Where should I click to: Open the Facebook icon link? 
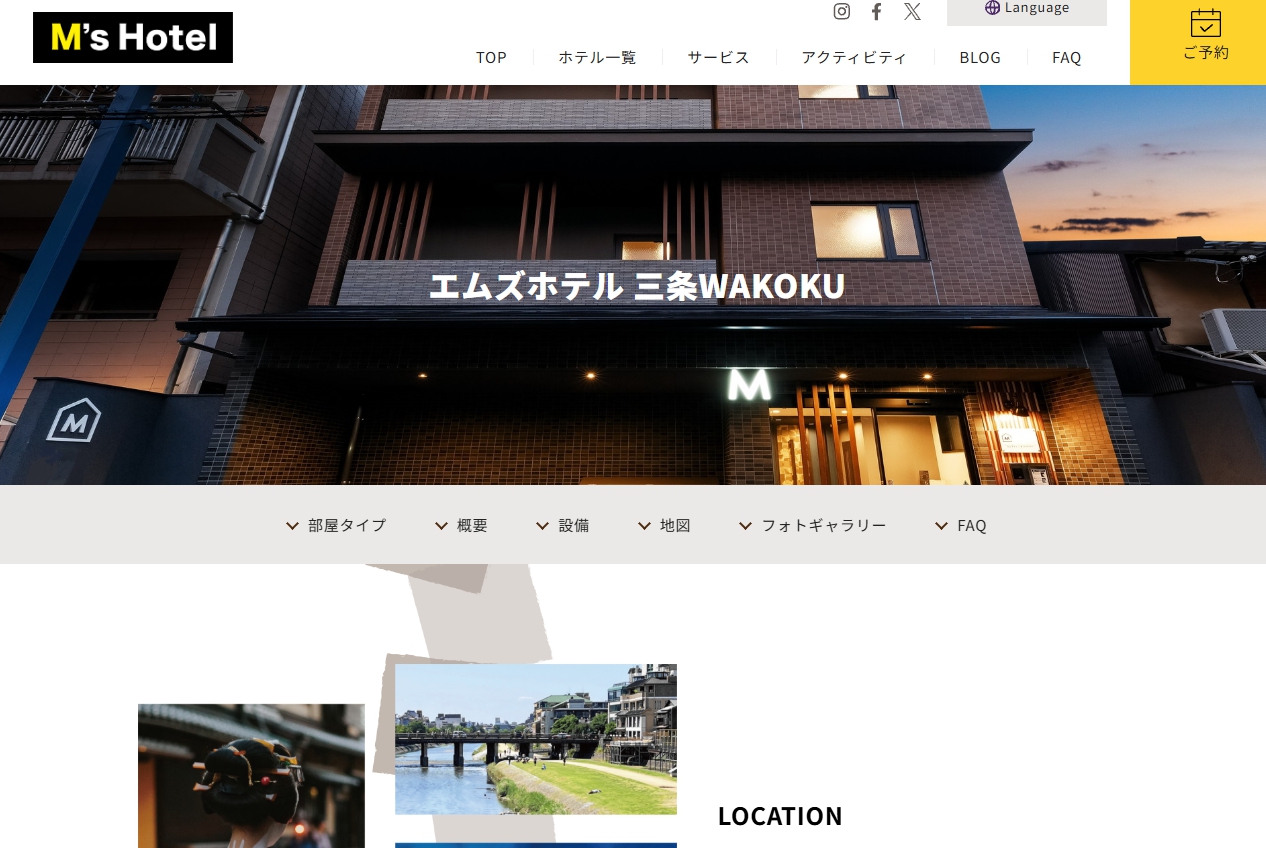(x=876, y=11)
